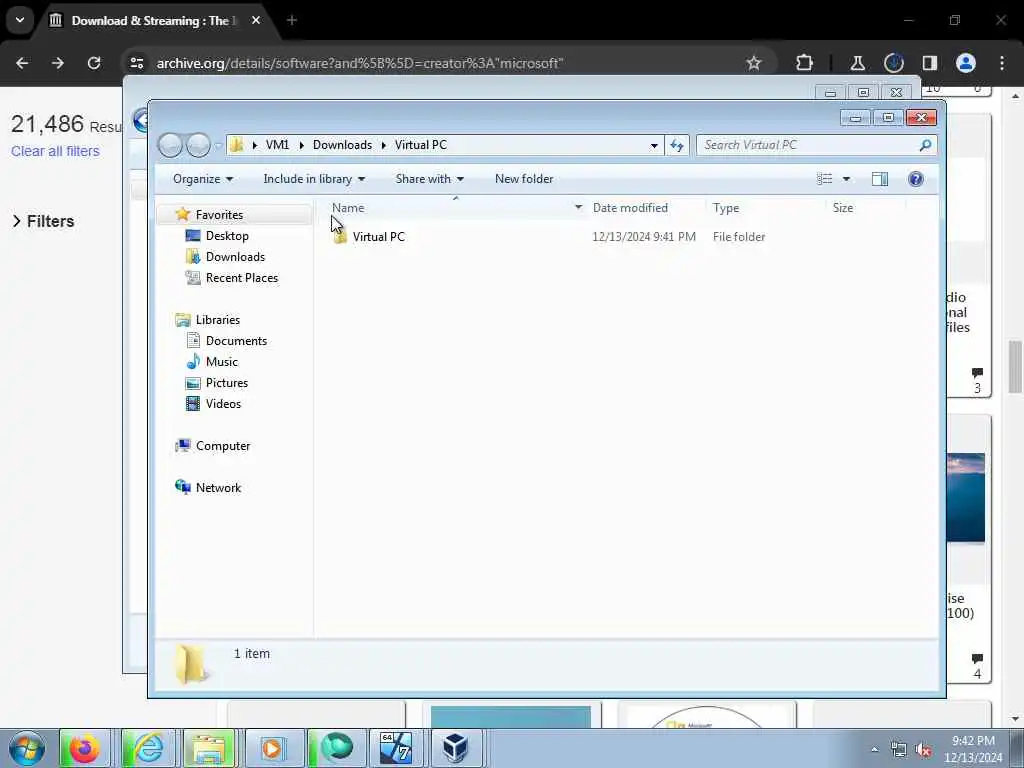The height and width of the screenshot is (768, 1024).
Task: Open the Virtual PC folder in the file list
Action: click(x=378, y=237)
